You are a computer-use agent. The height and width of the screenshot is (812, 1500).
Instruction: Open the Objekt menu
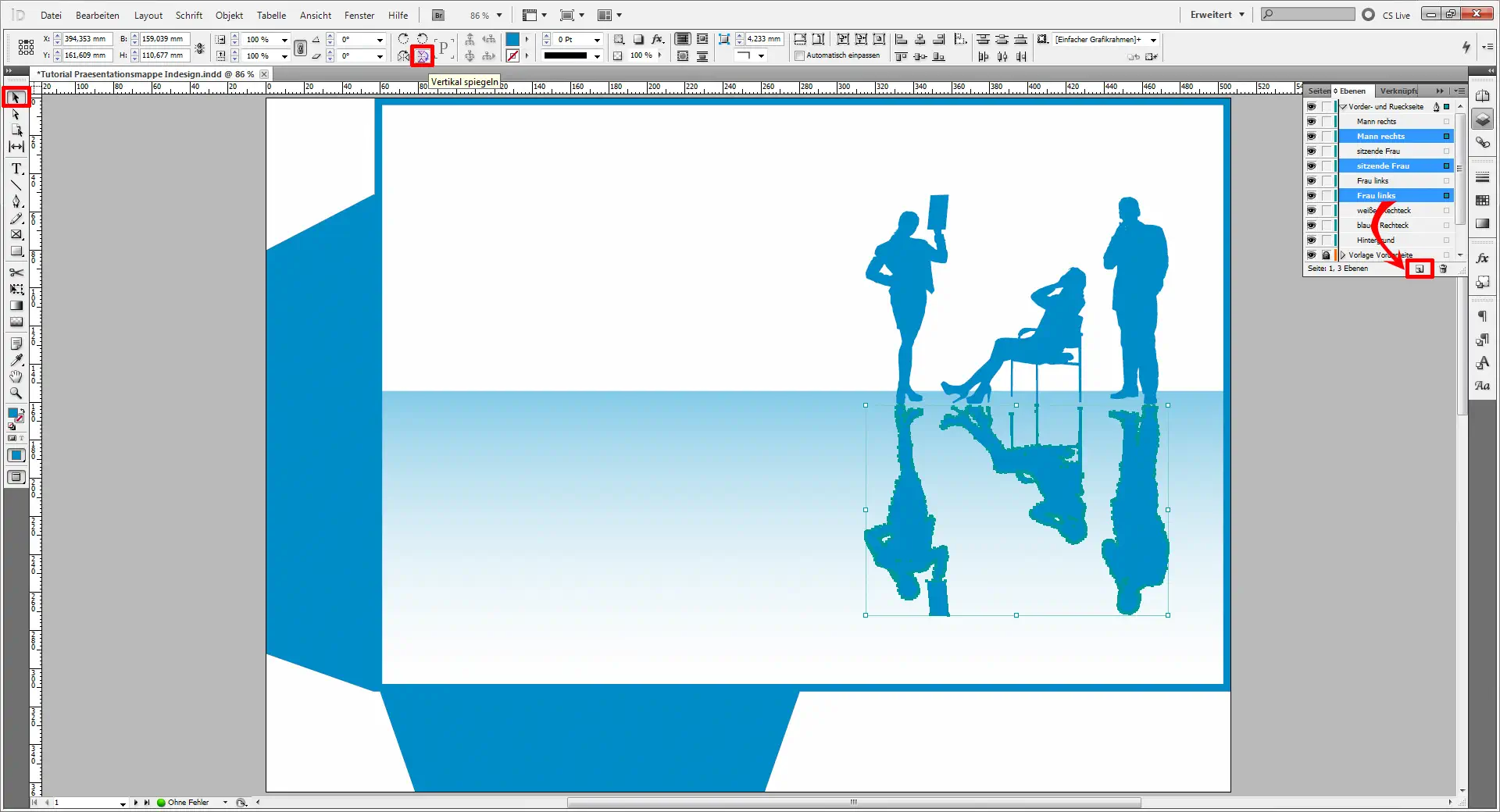click(x=228, y=15)
